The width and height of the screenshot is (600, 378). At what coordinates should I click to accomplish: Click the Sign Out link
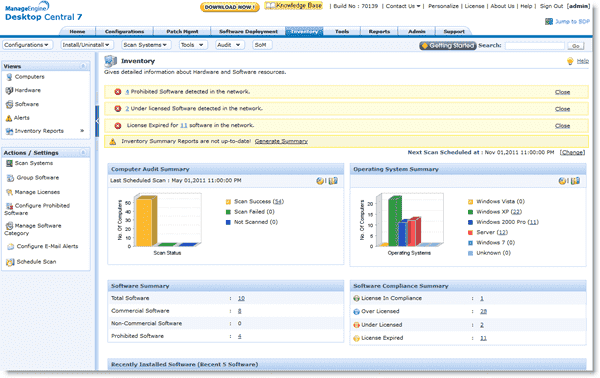[x=551, y=6]
